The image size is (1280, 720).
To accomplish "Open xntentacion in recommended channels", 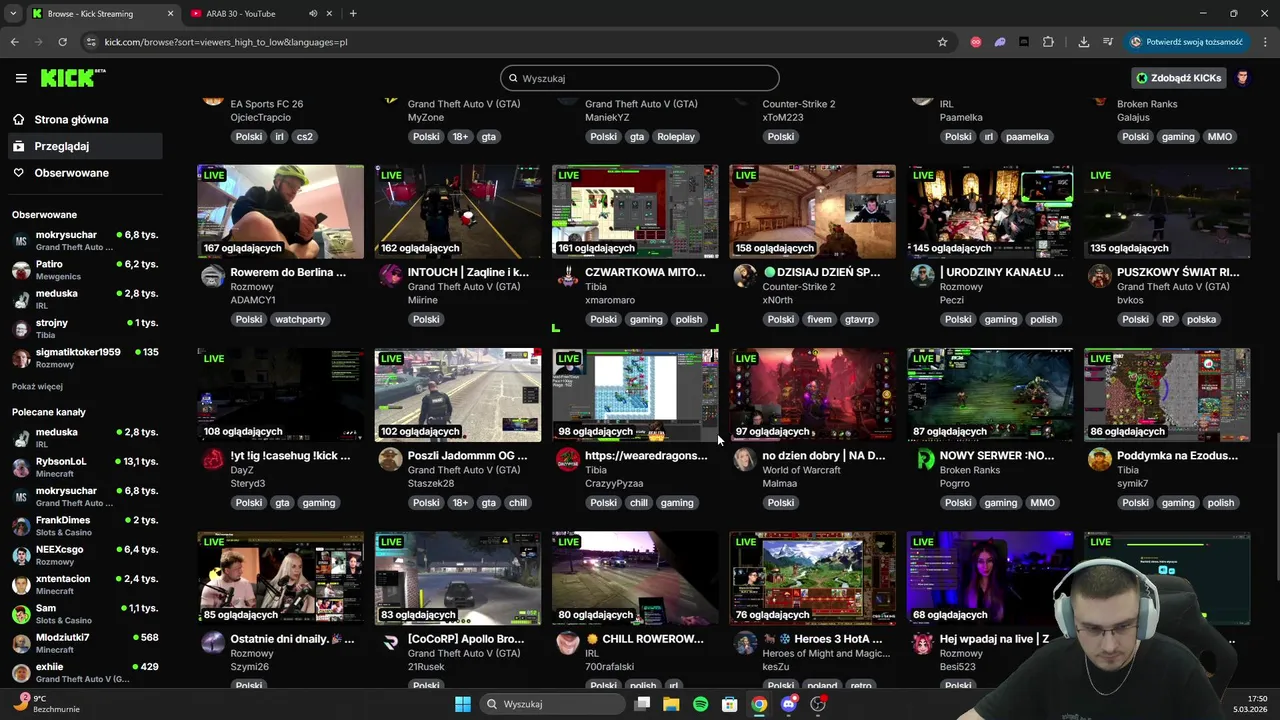I will tap(85, 584).
